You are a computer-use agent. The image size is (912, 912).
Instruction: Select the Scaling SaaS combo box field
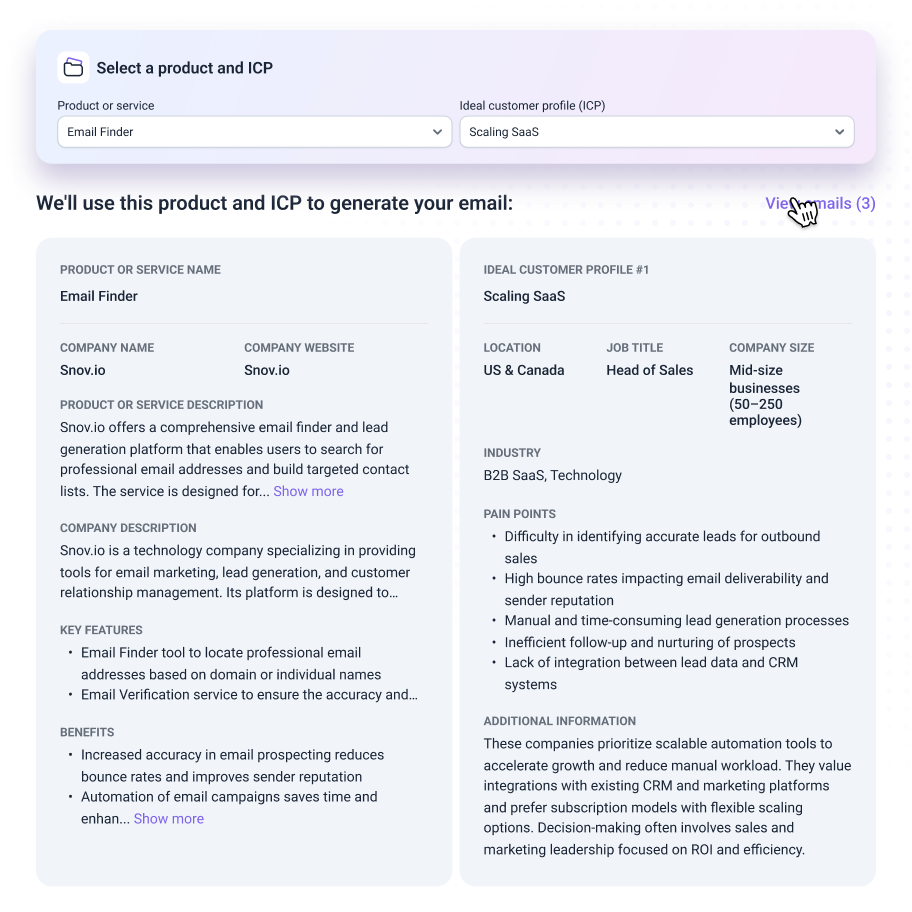pyautogui.click(x=657, y=132)
